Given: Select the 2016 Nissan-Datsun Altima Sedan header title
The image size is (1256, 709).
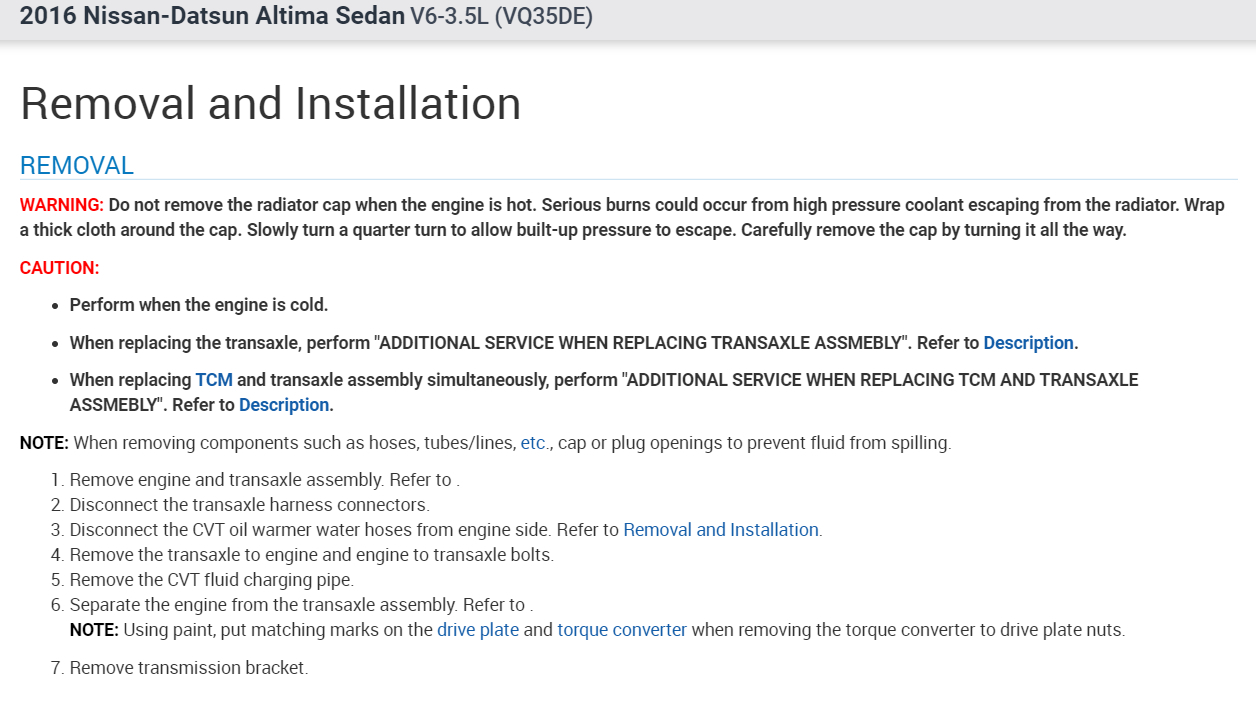Looking at the screenshot, I should click(212, 17).
